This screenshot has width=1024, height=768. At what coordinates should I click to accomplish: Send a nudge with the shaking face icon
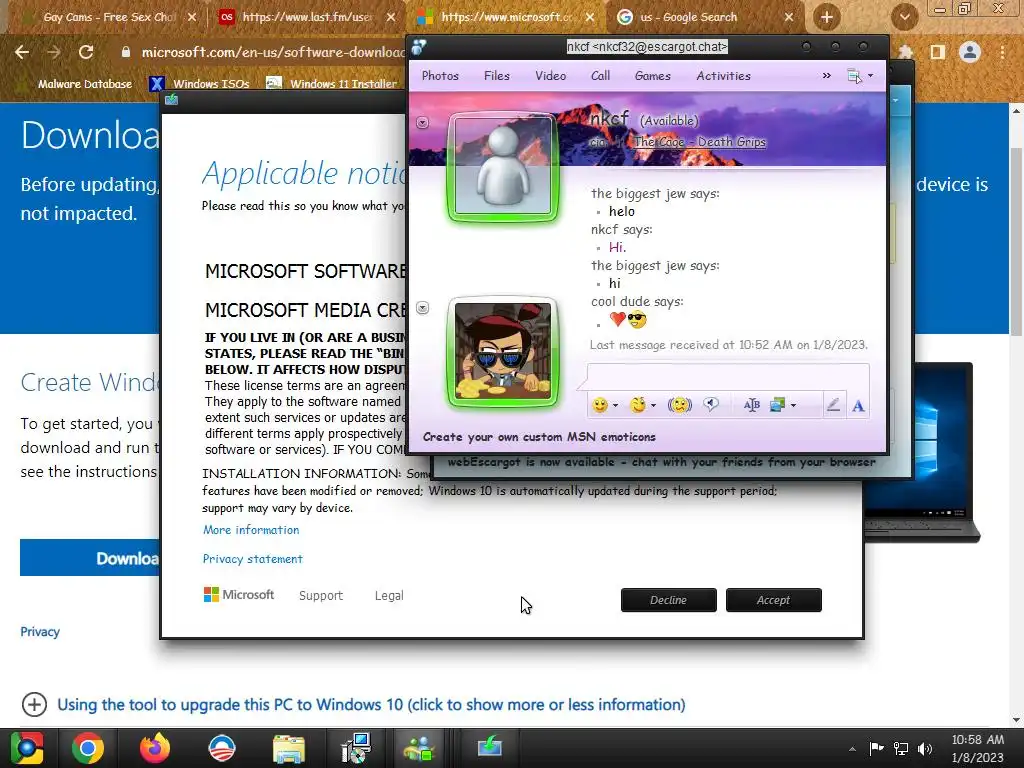680,405
